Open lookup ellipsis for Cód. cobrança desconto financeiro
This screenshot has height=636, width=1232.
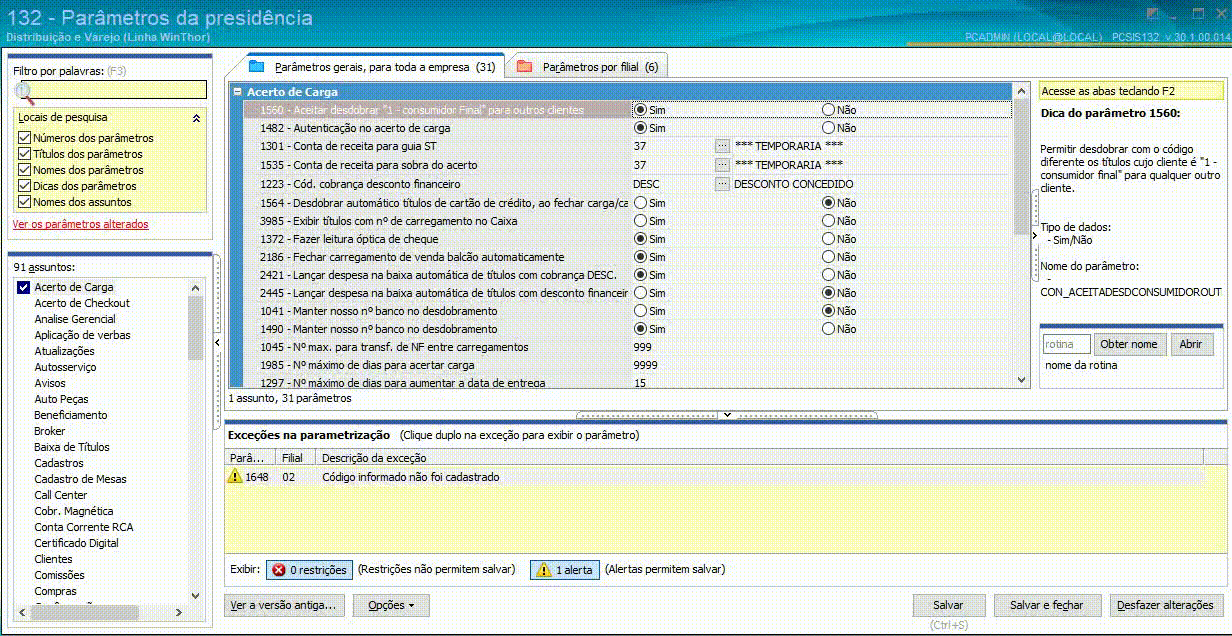pos(722,184)
